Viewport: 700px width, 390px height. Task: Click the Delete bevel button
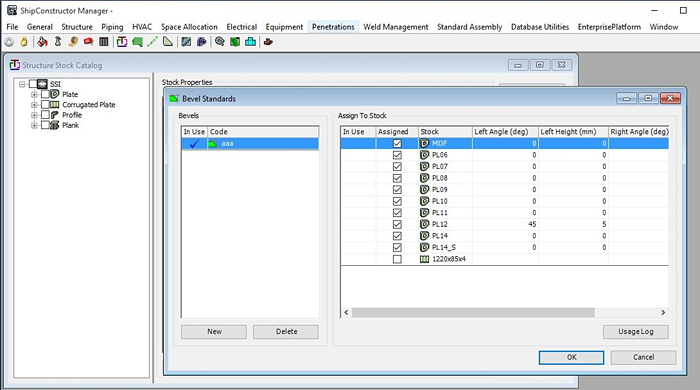pos(286,332)
